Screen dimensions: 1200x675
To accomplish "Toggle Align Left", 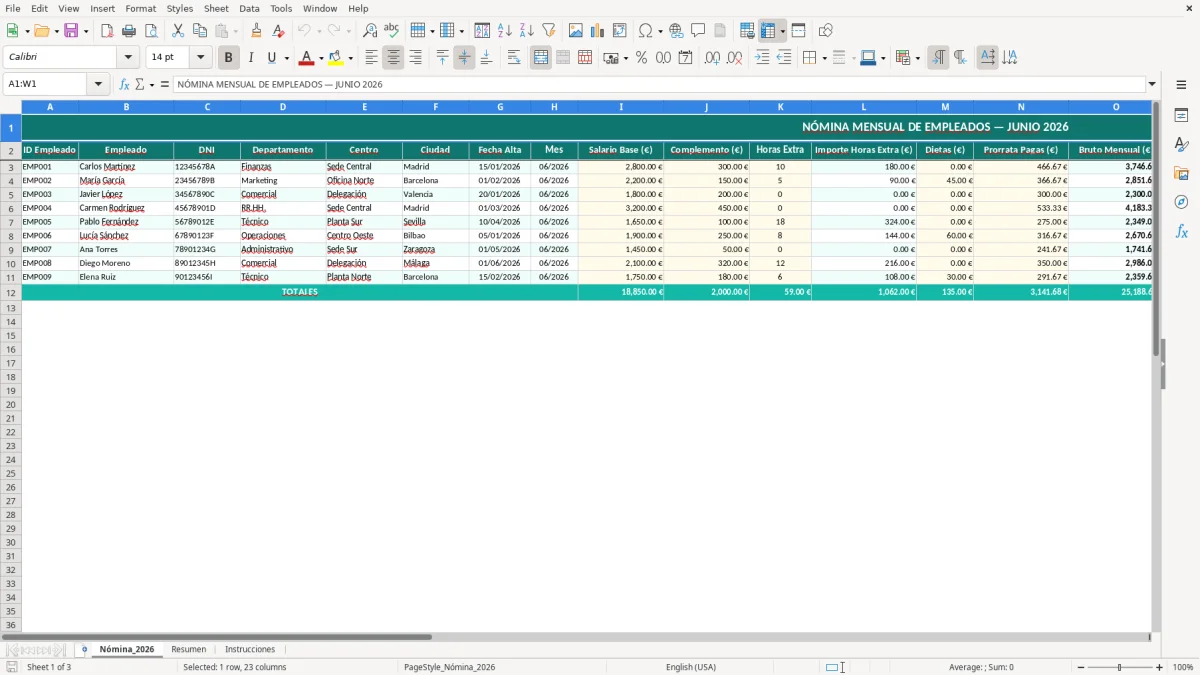I will 371,58.
